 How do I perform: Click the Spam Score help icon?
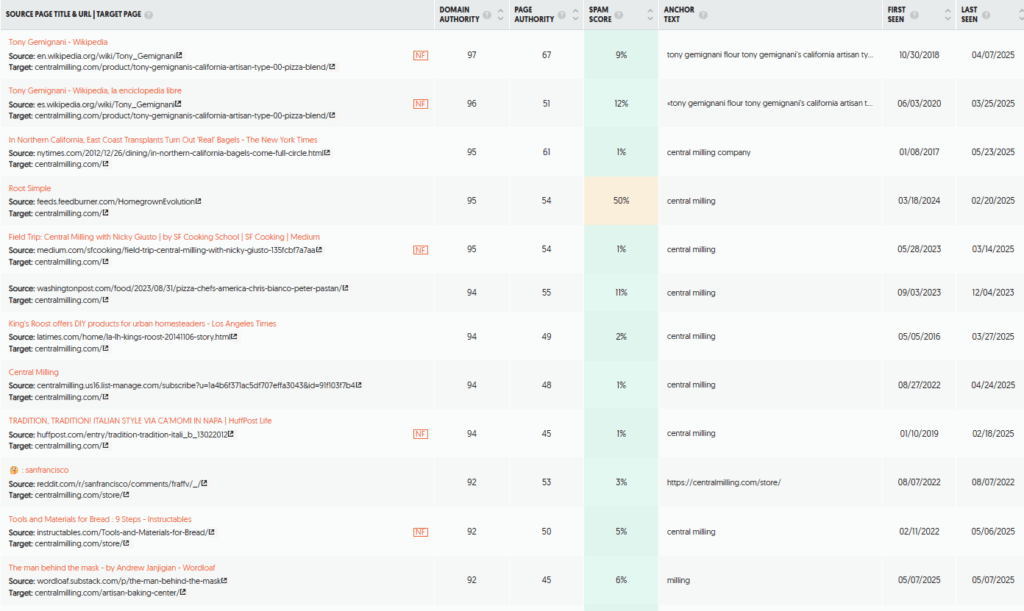pos(618,15)
